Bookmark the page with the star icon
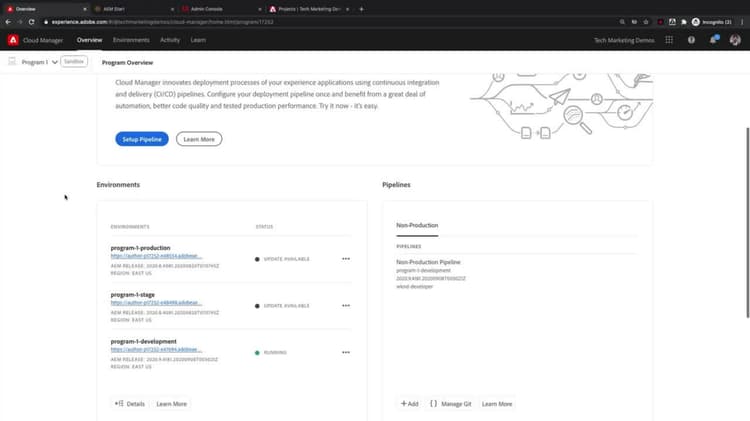Screen dimensions: 750x421 click(x=646, y=22)
